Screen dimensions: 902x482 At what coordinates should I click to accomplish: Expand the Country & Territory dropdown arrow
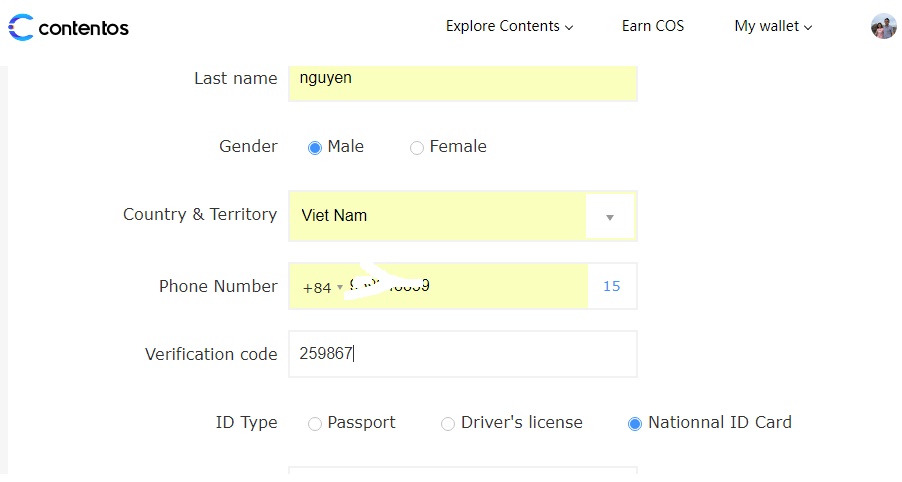tap(610, 217)
